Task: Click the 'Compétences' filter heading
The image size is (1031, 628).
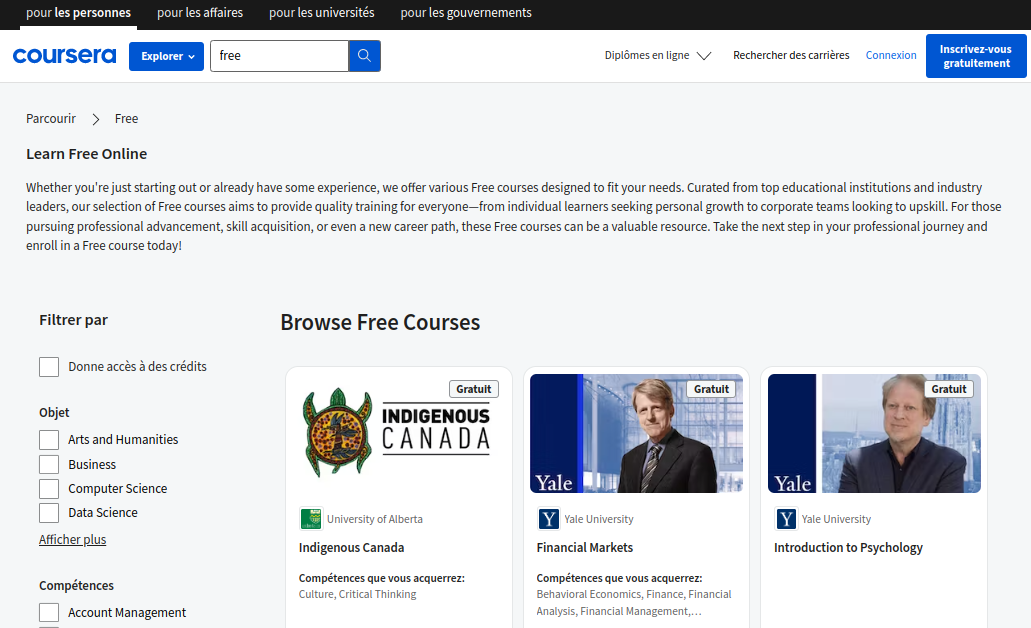Action: coord(76,586)
